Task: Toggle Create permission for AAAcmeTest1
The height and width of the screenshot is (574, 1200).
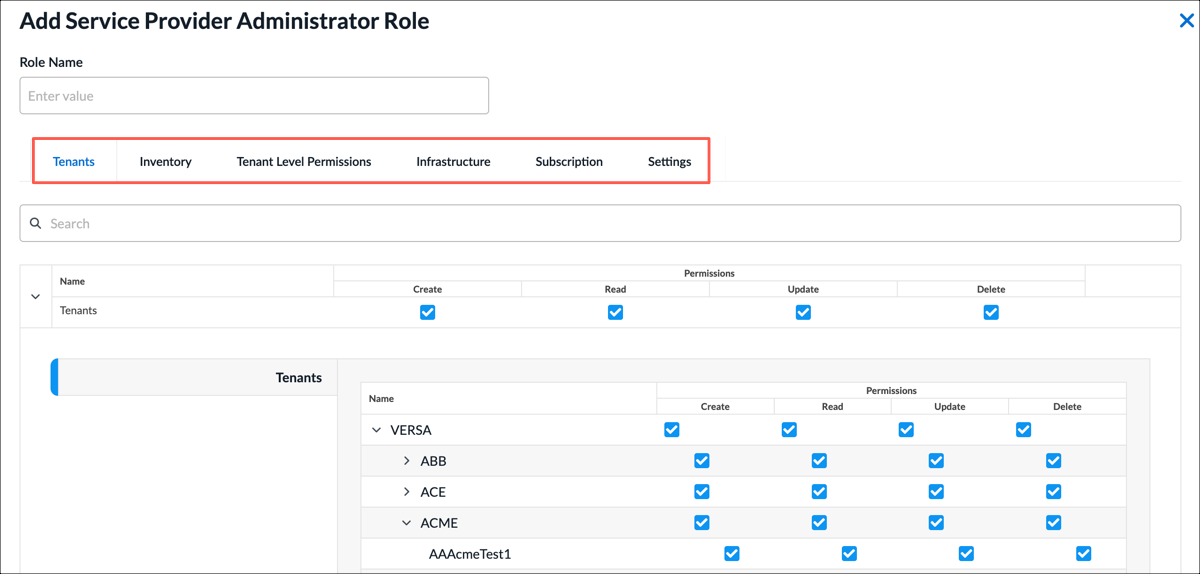Action: coord(732,554)
